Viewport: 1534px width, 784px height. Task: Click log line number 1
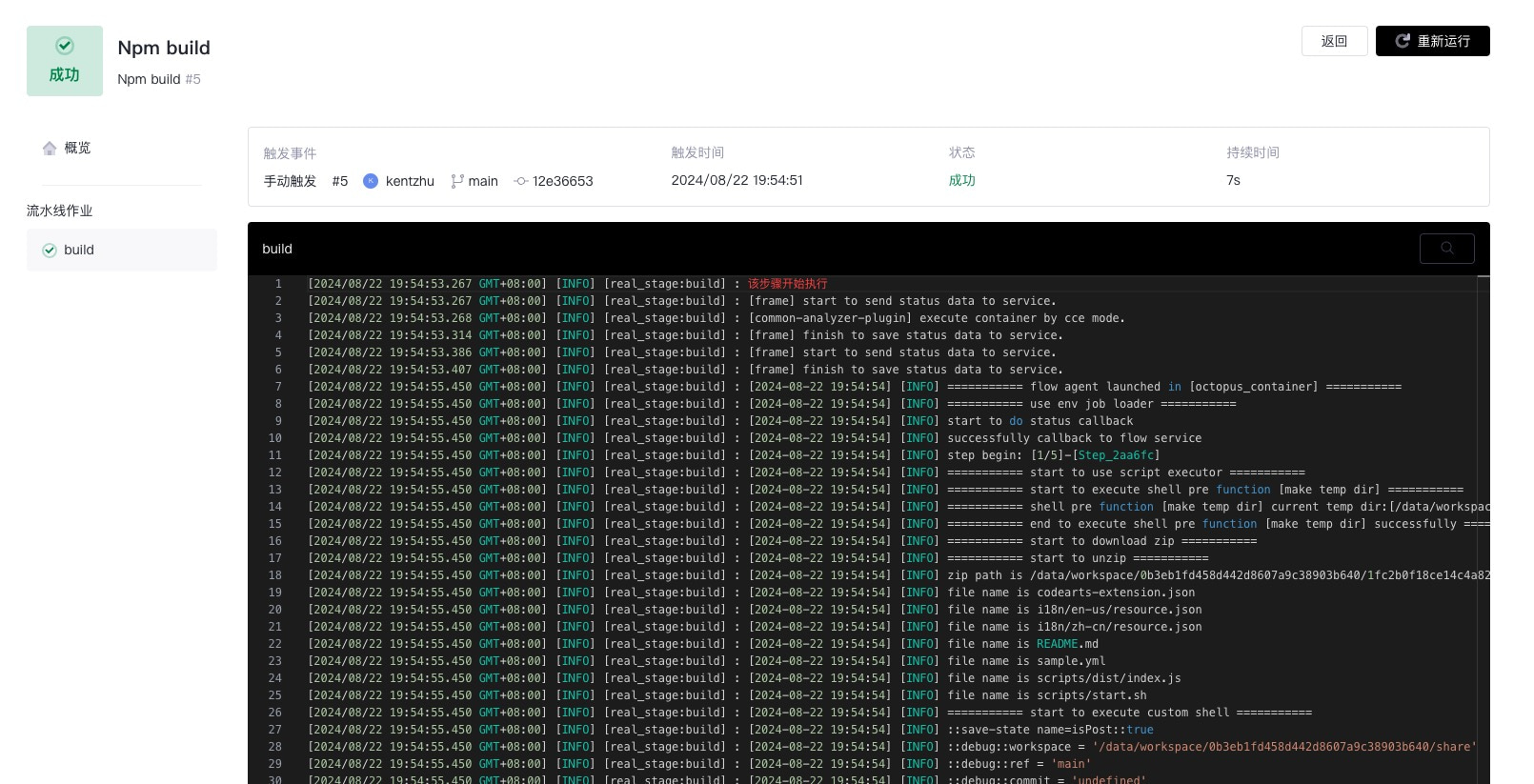tap(278, 284)
